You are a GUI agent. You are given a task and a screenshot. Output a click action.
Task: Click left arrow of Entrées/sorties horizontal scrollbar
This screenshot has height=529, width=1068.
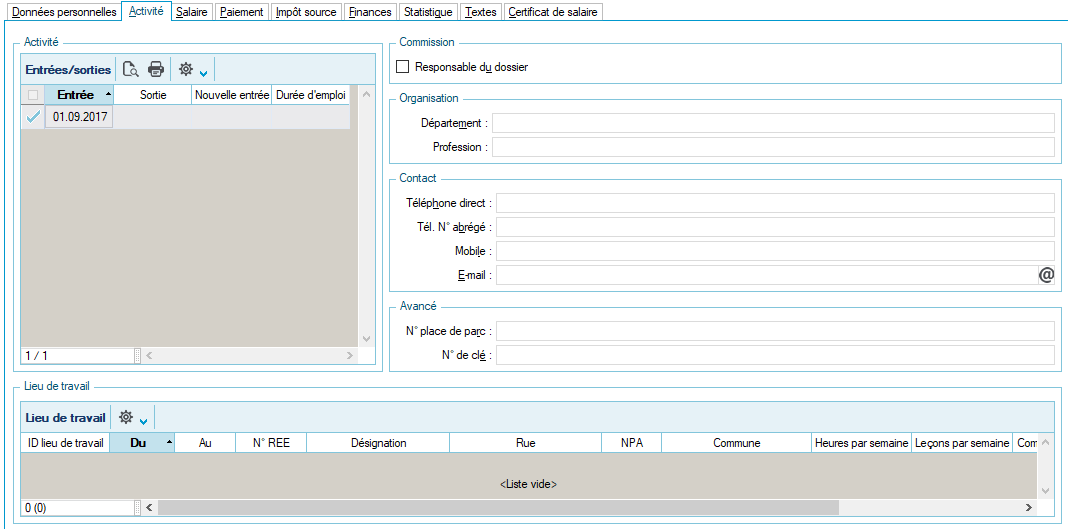(x=149, y=355)
